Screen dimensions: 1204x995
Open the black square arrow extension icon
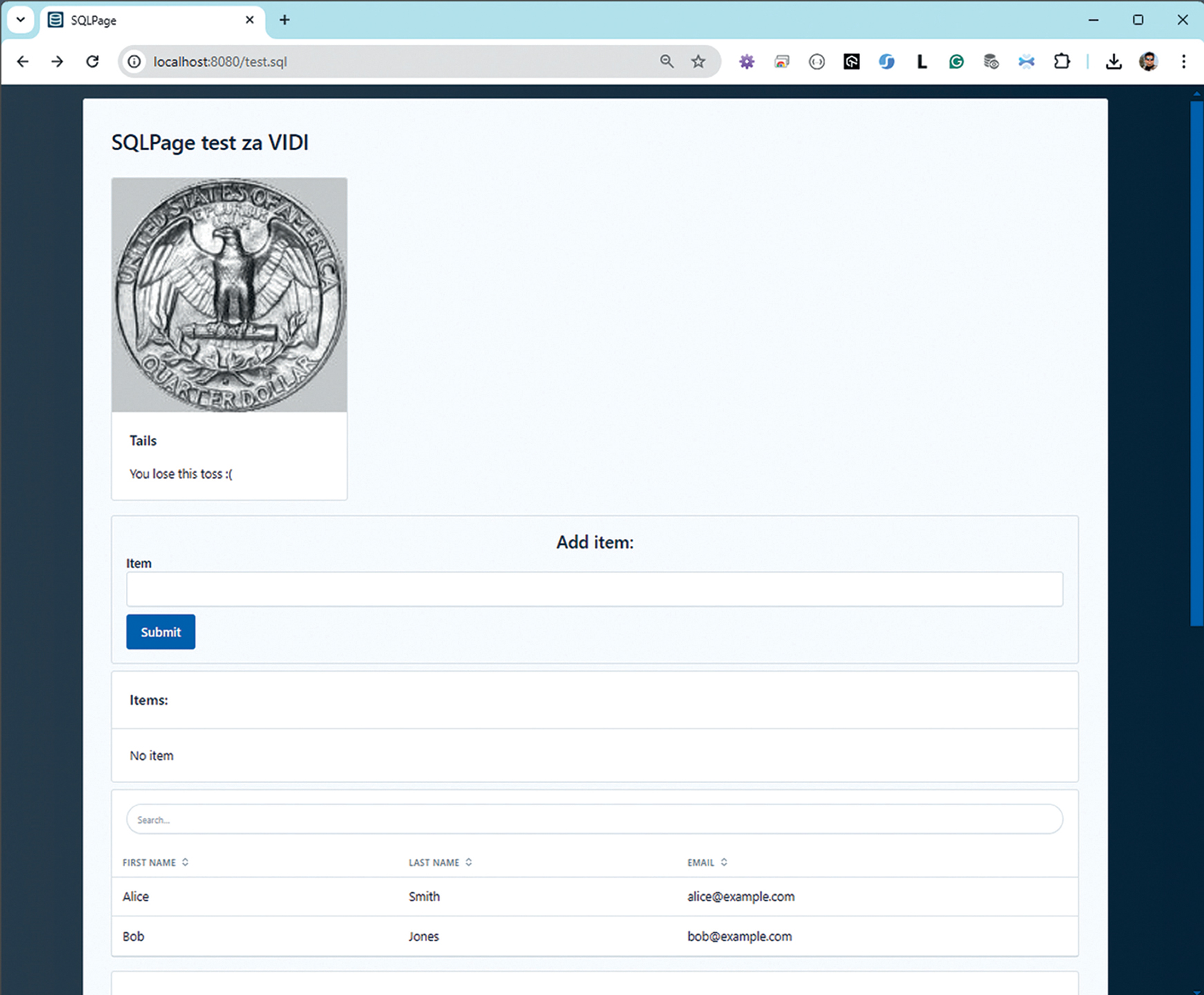pos(852,61)
